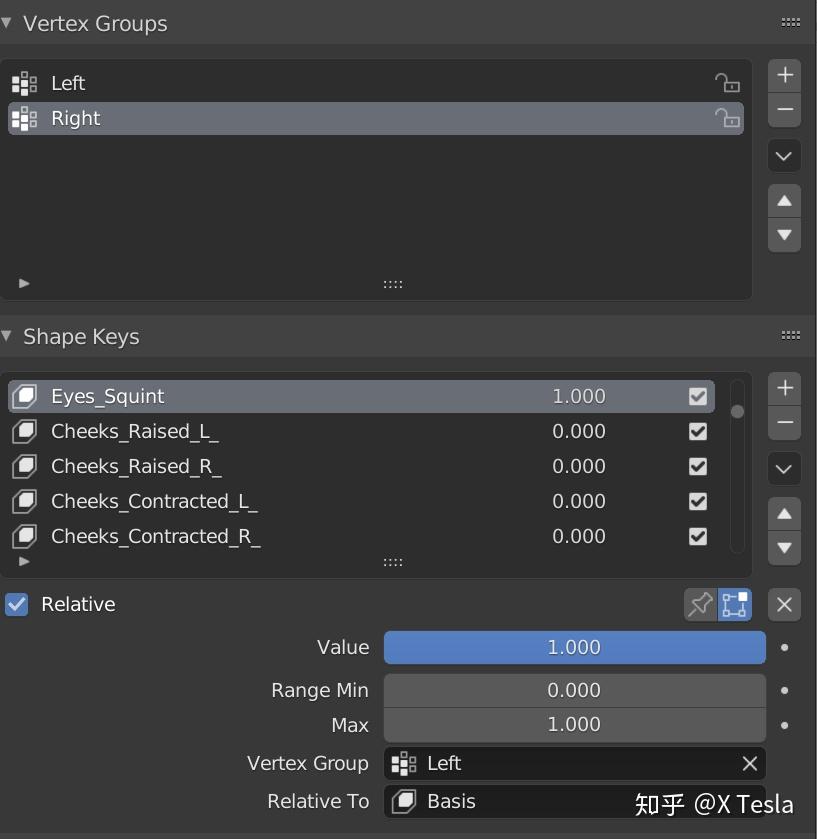Clear the Left vertex group assignment
This screenshot has width=817, height=839.
[750, 763]
